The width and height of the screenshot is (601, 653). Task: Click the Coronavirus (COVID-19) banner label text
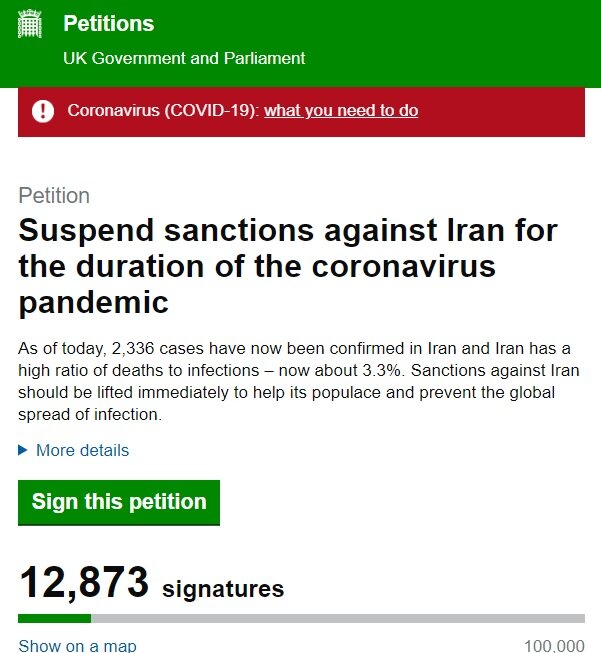pos(163,111)
